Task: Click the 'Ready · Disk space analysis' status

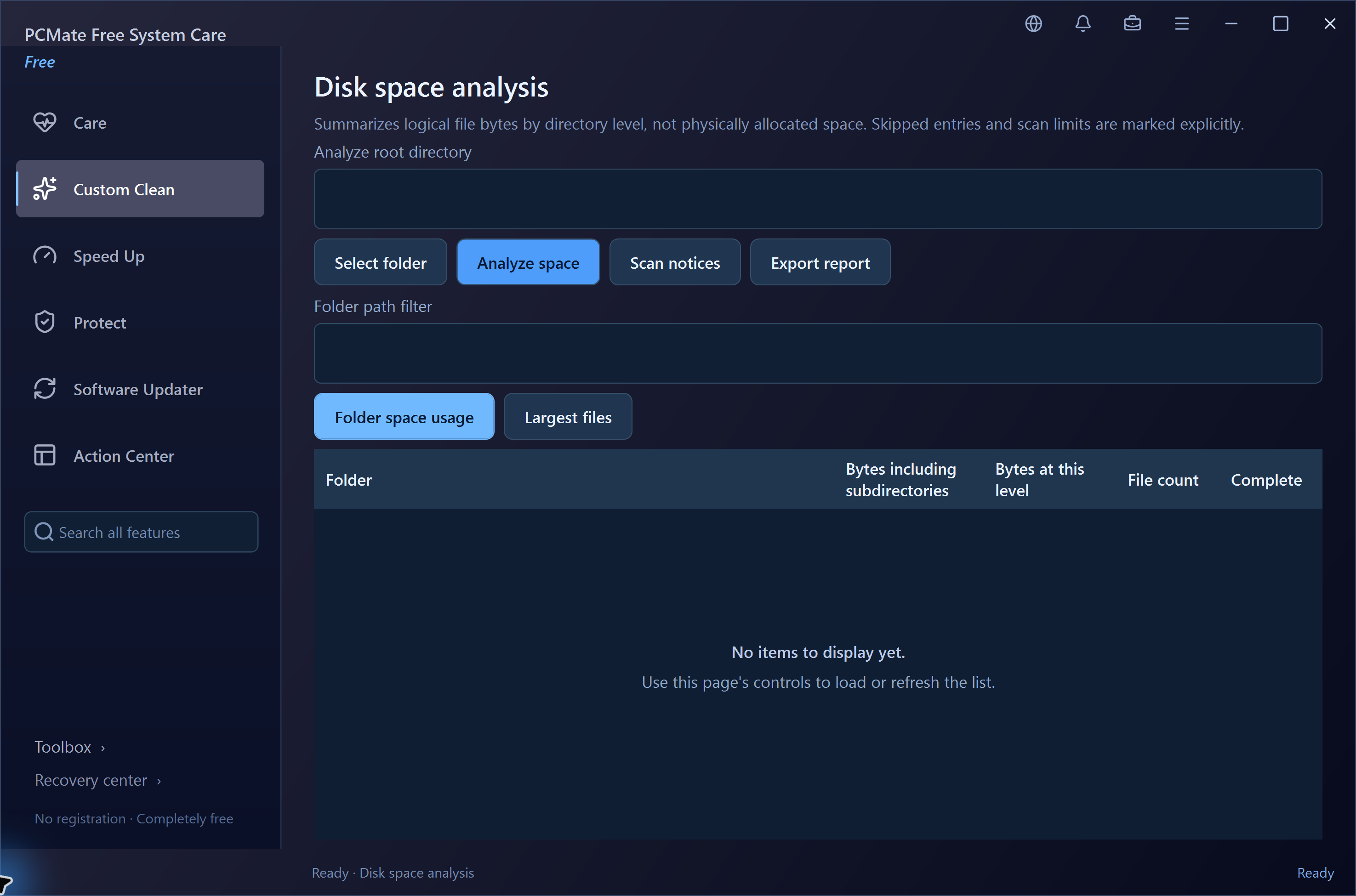Action: click(x=393, y=873)
